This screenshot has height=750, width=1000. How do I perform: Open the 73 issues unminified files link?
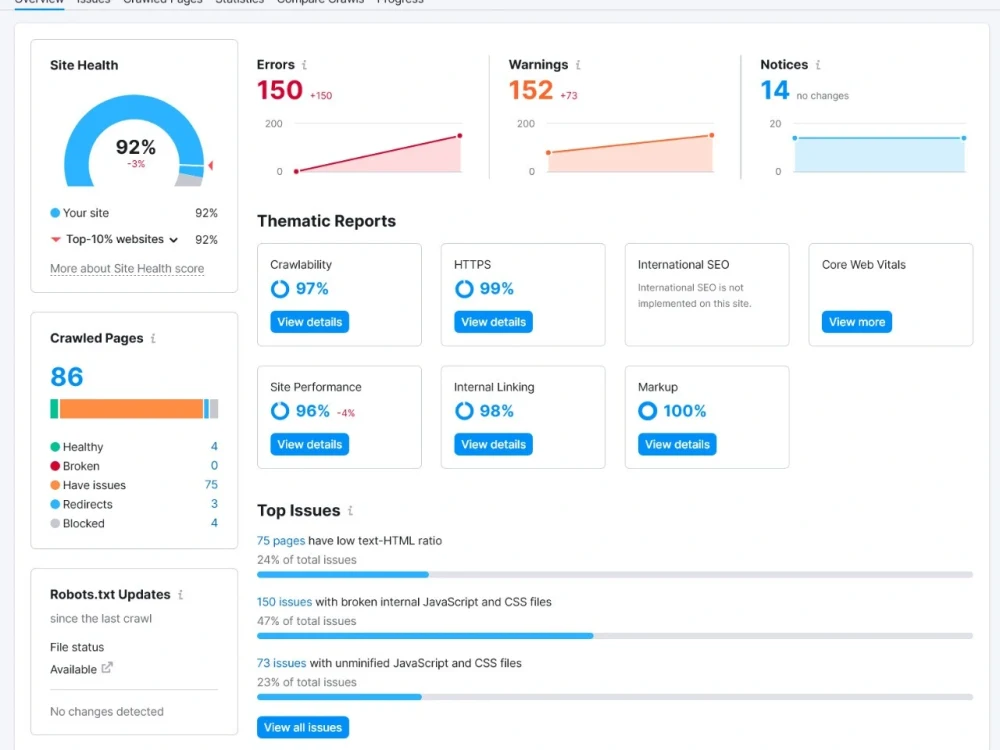click(x=281, y=663)
